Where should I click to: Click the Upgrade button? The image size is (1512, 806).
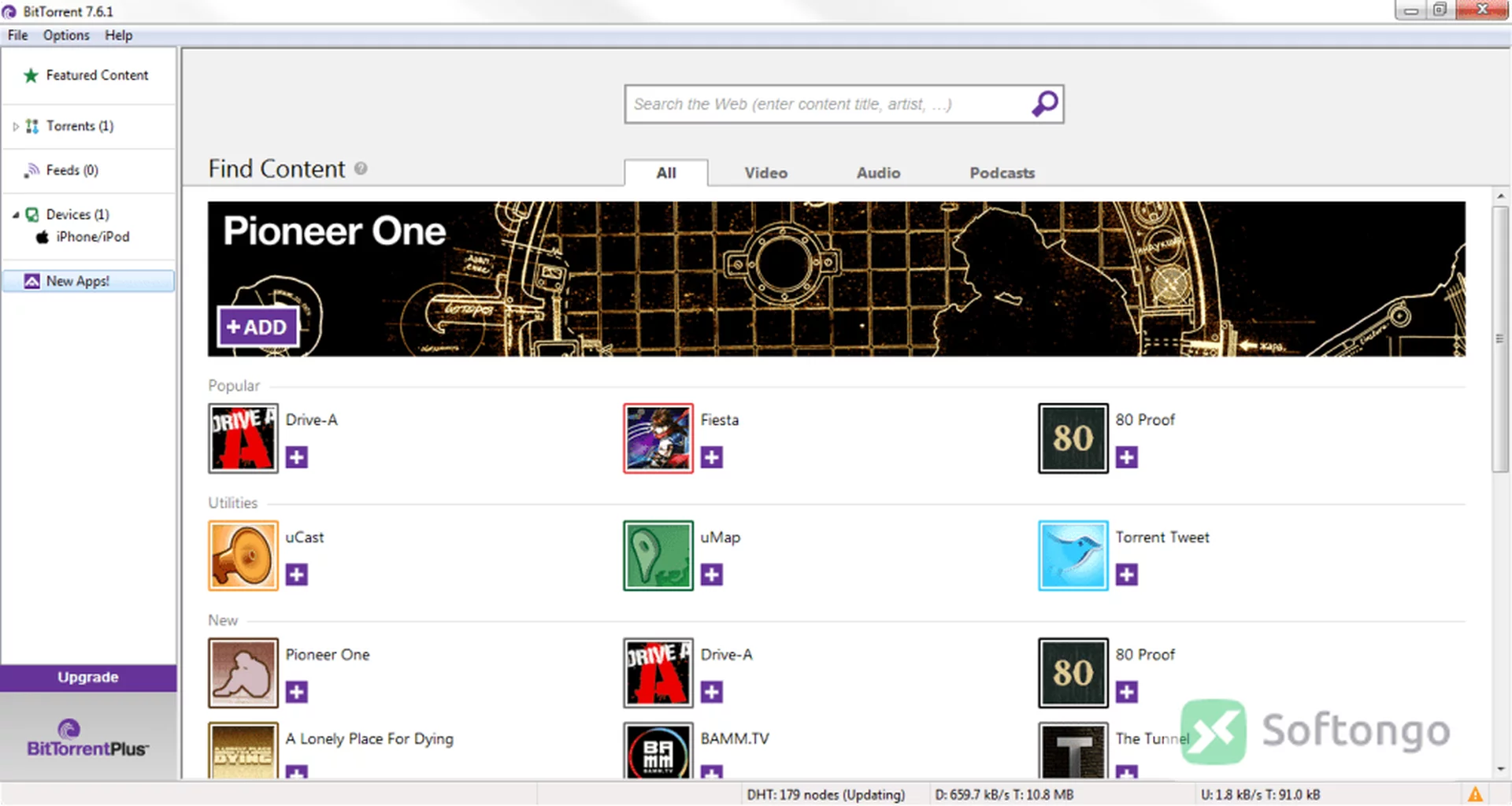pos(88,678)
